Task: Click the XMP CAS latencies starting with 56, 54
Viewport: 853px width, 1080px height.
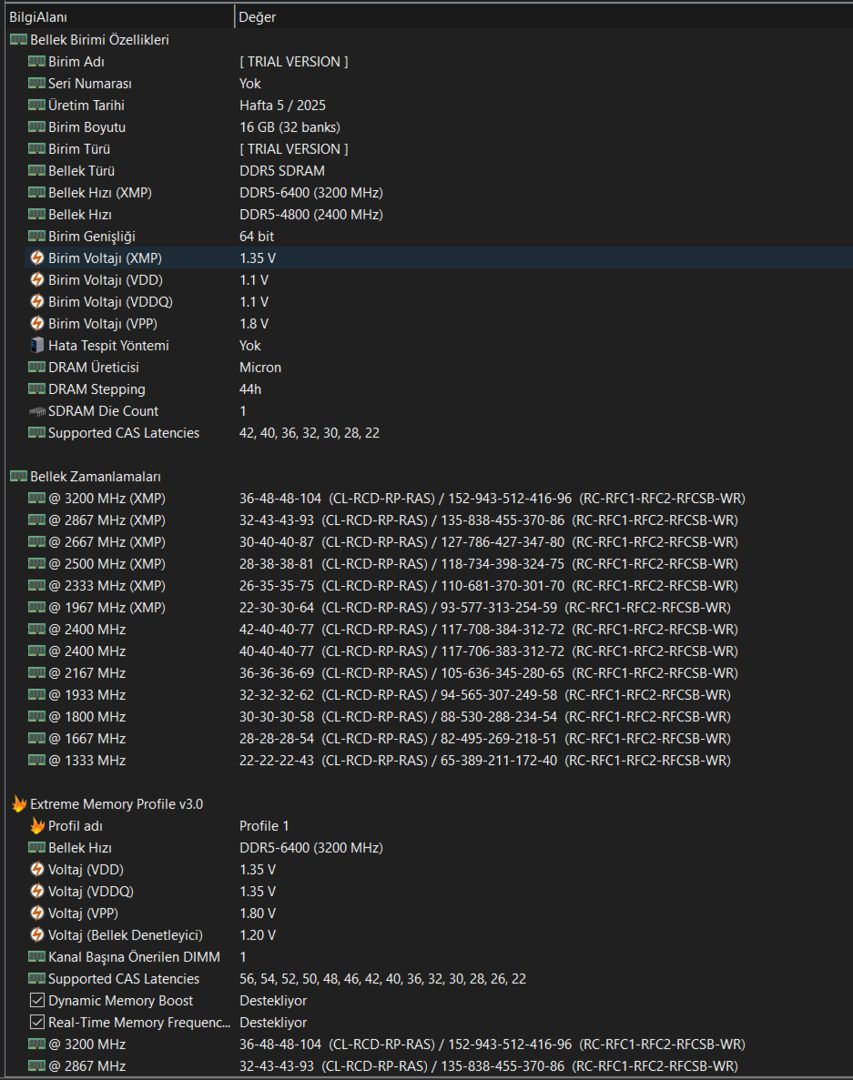Action: [382, 979]
